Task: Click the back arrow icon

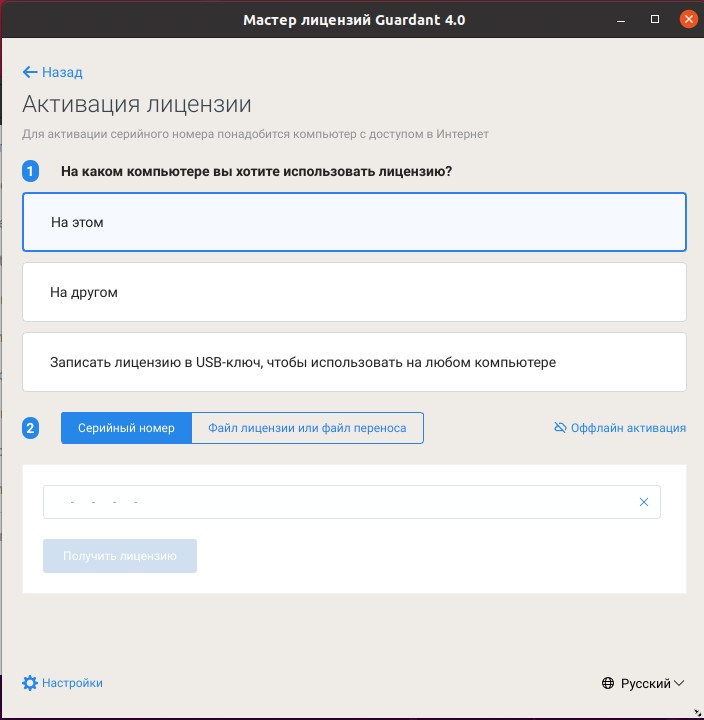Action: tap(30, 72)
